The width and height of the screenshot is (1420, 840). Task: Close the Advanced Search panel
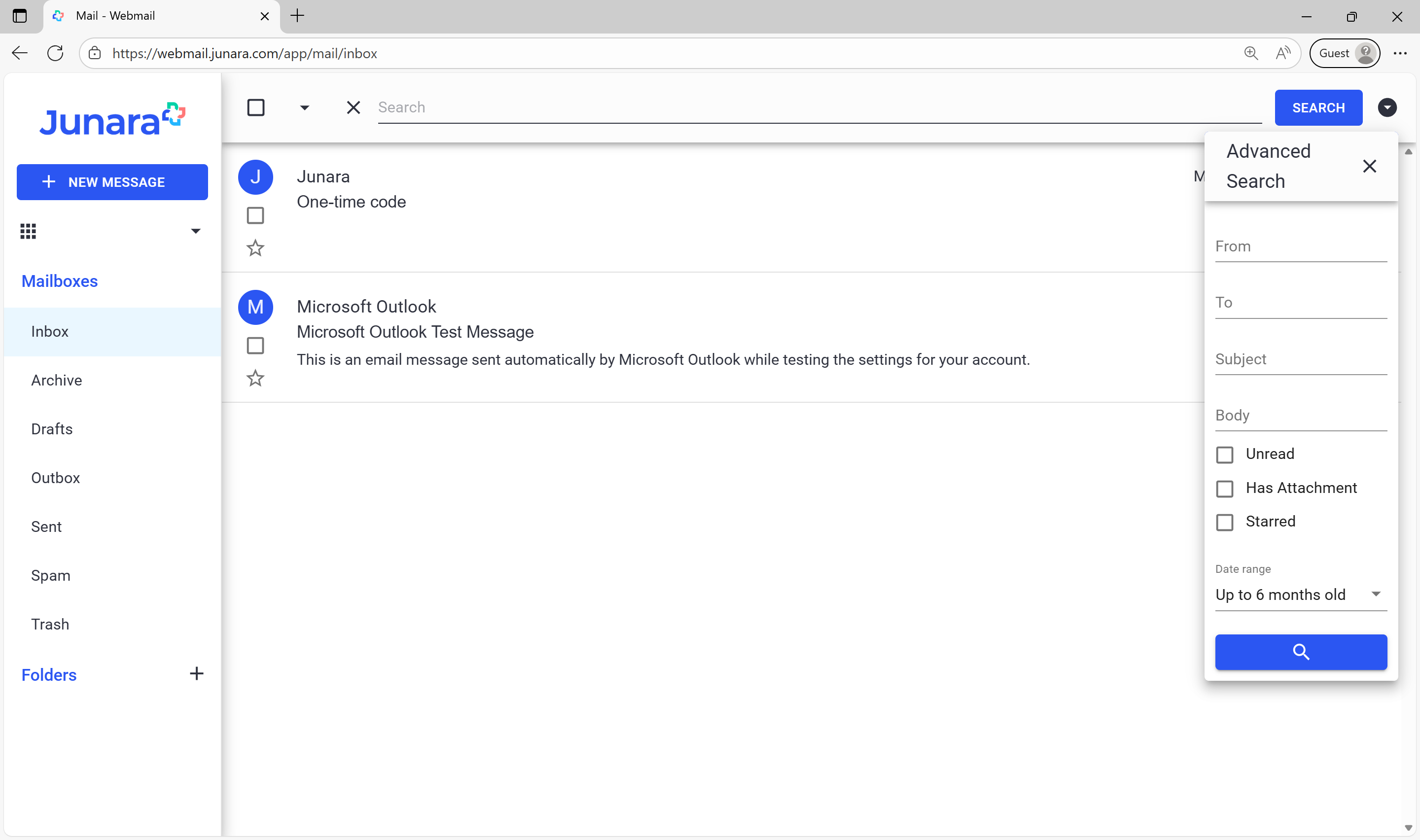click(x=1370, y=166)
